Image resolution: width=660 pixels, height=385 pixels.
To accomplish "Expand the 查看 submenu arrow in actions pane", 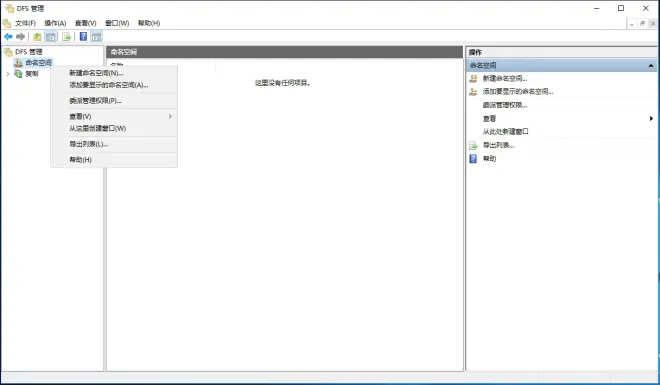I will (651, 118).
